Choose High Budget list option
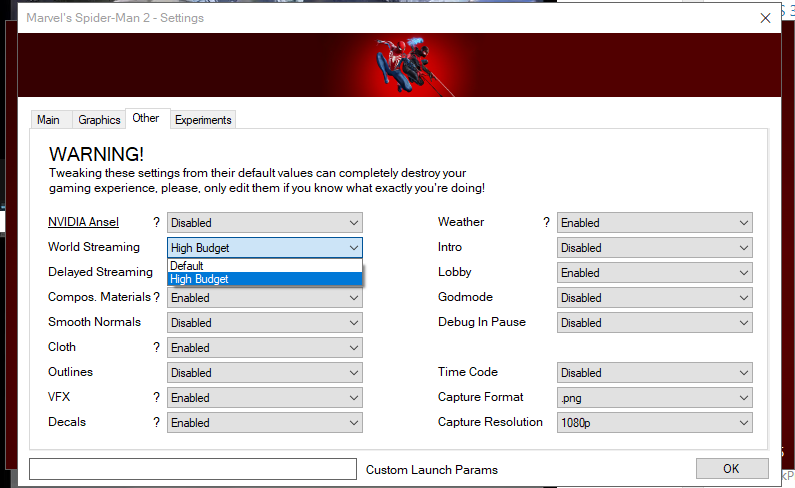795x488 pixels. click(265, 279)
